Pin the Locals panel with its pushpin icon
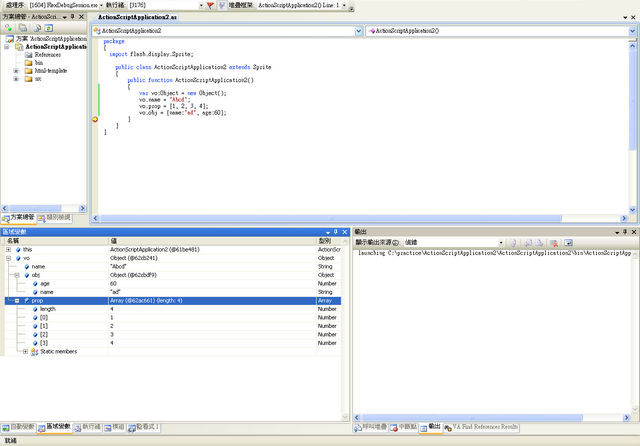The image size is (640, 446). (x=336, y=232)
